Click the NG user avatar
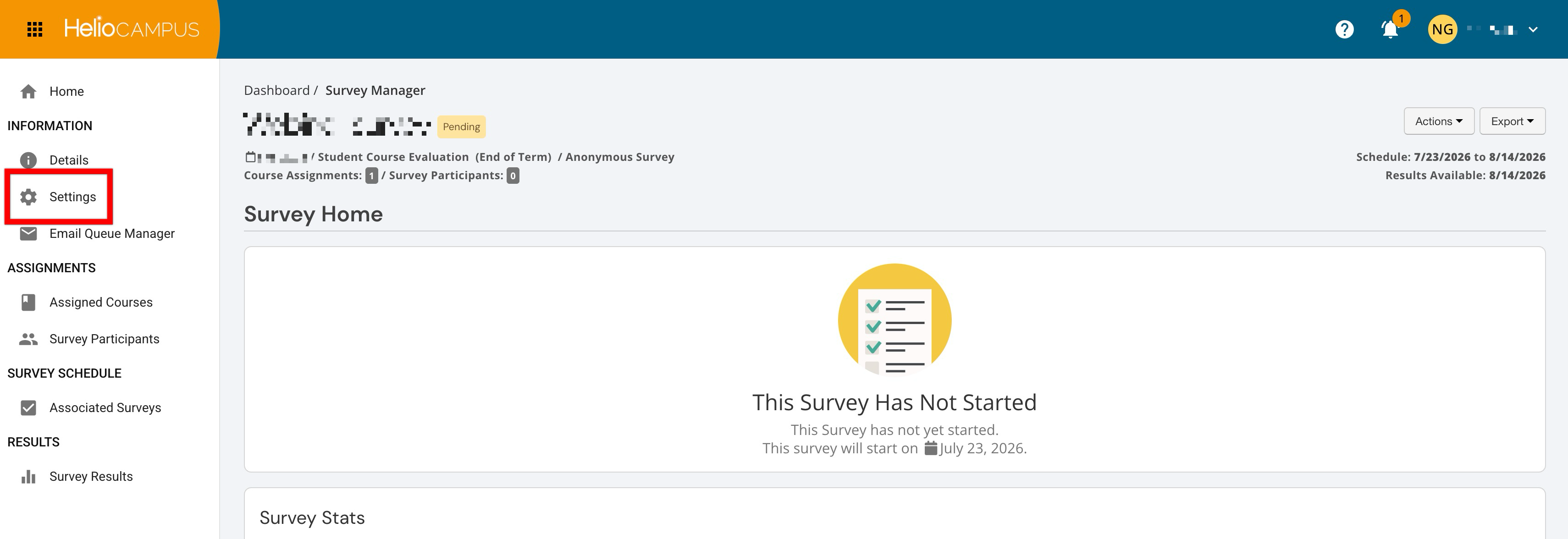The height and width of the screenshot is (539, 1568). (1442, 29)
